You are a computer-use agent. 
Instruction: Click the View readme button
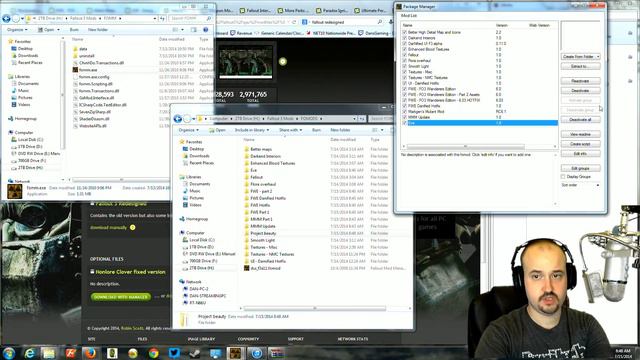[x=580, y=134]
